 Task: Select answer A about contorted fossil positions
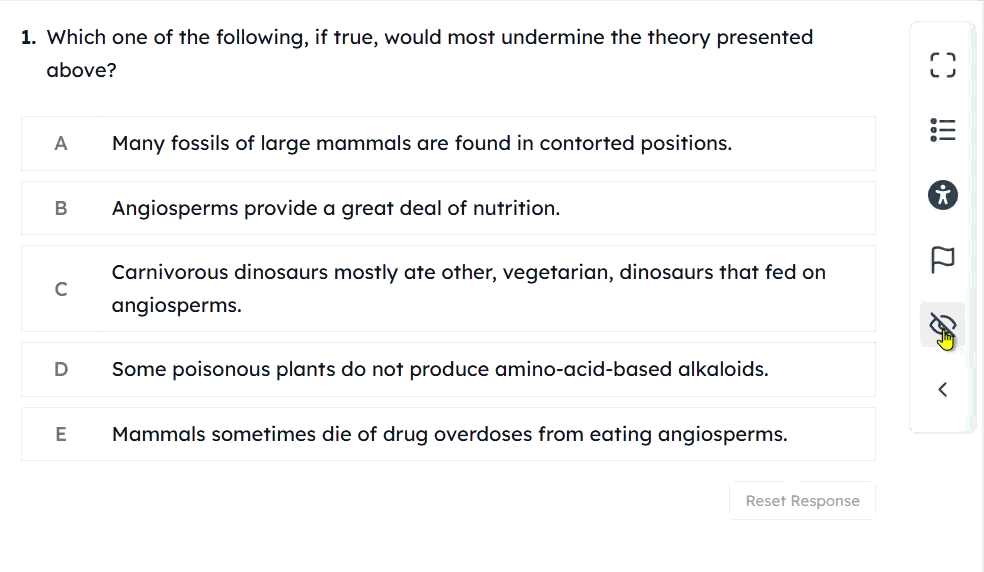pyautogui.click(x=448, y=143)
